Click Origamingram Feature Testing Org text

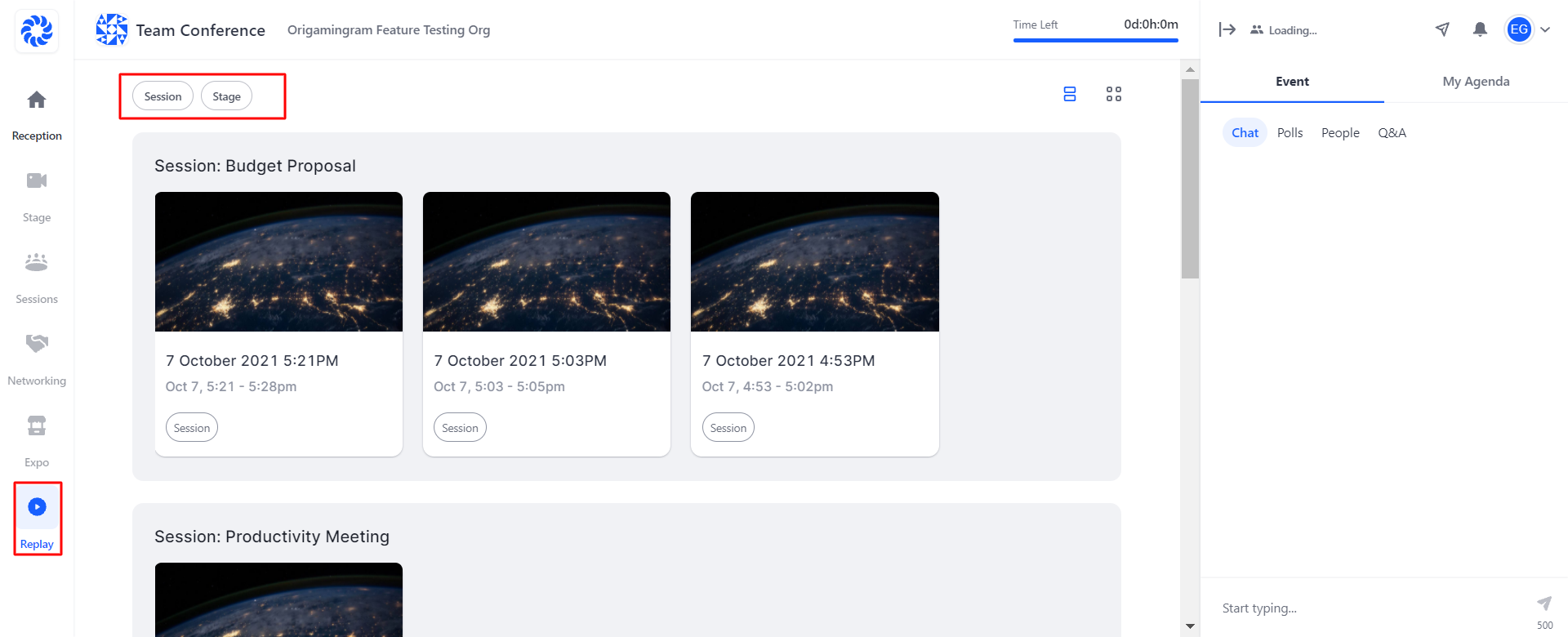coord(389,30)
